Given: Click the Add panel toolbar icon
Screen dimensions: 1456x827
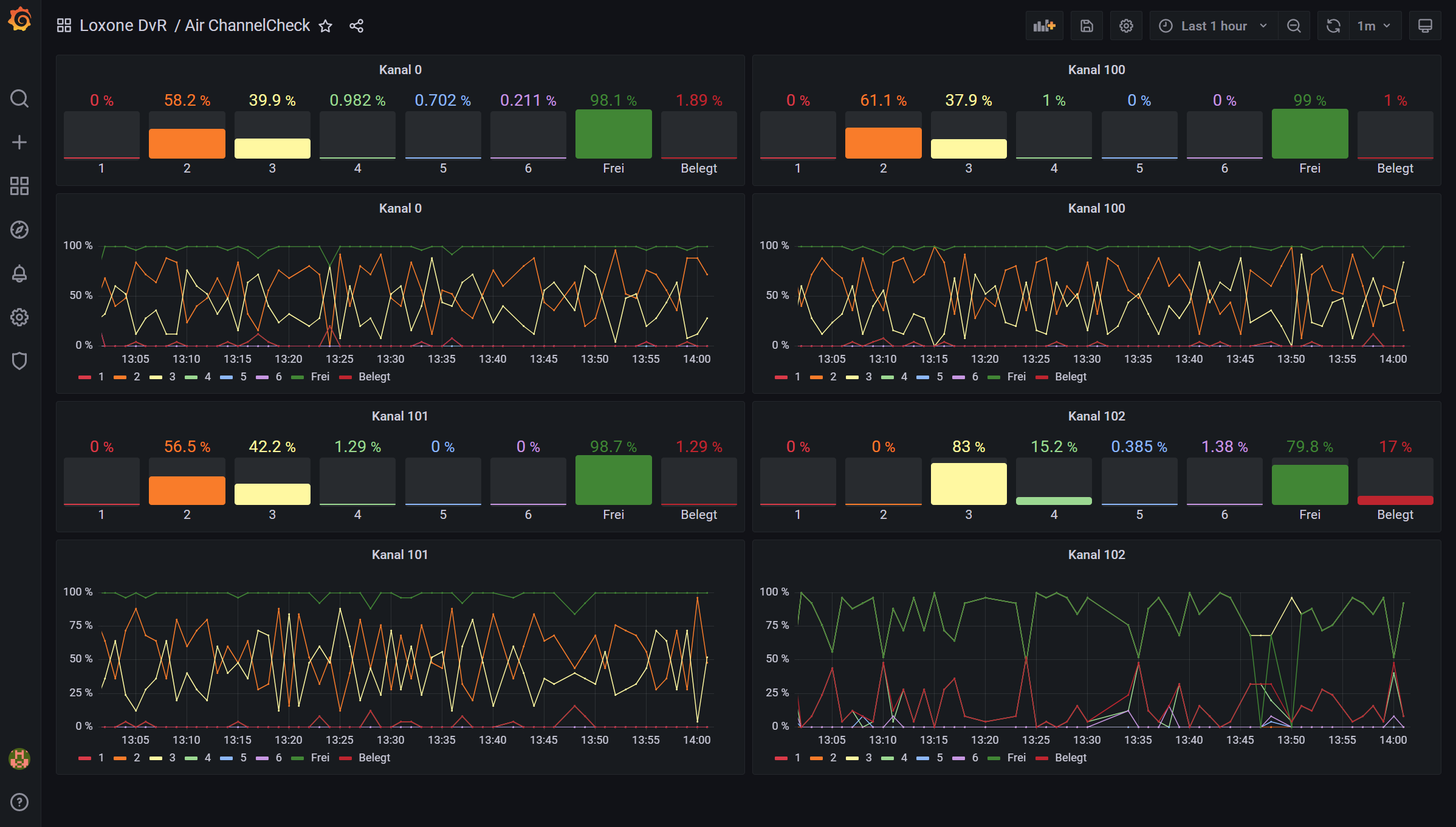Looking at the screenshot, I should (1044, 26).
